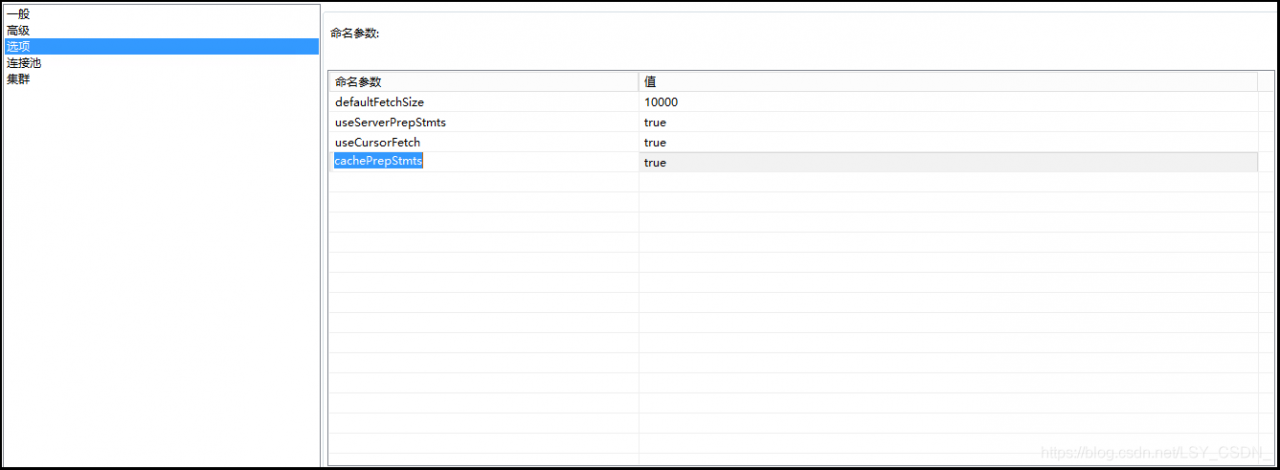Screen dimensions: 1280x470
Task: Click the true value for cachePrepStmts
Action: (x=655, y=162)
